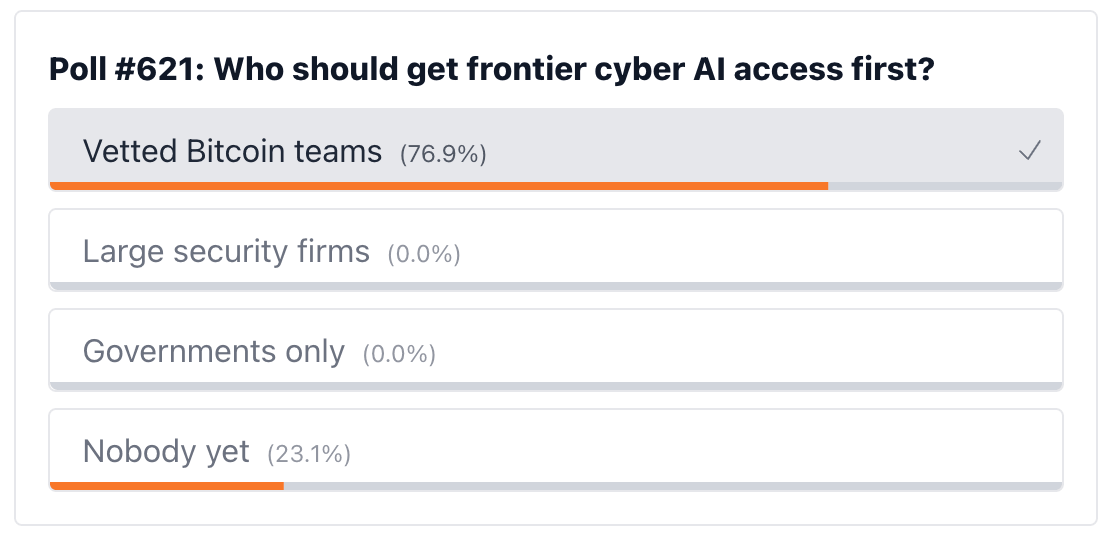
Task: Click the checkmark on Vetted Bitcoin teams
Action: (1029, 151)
